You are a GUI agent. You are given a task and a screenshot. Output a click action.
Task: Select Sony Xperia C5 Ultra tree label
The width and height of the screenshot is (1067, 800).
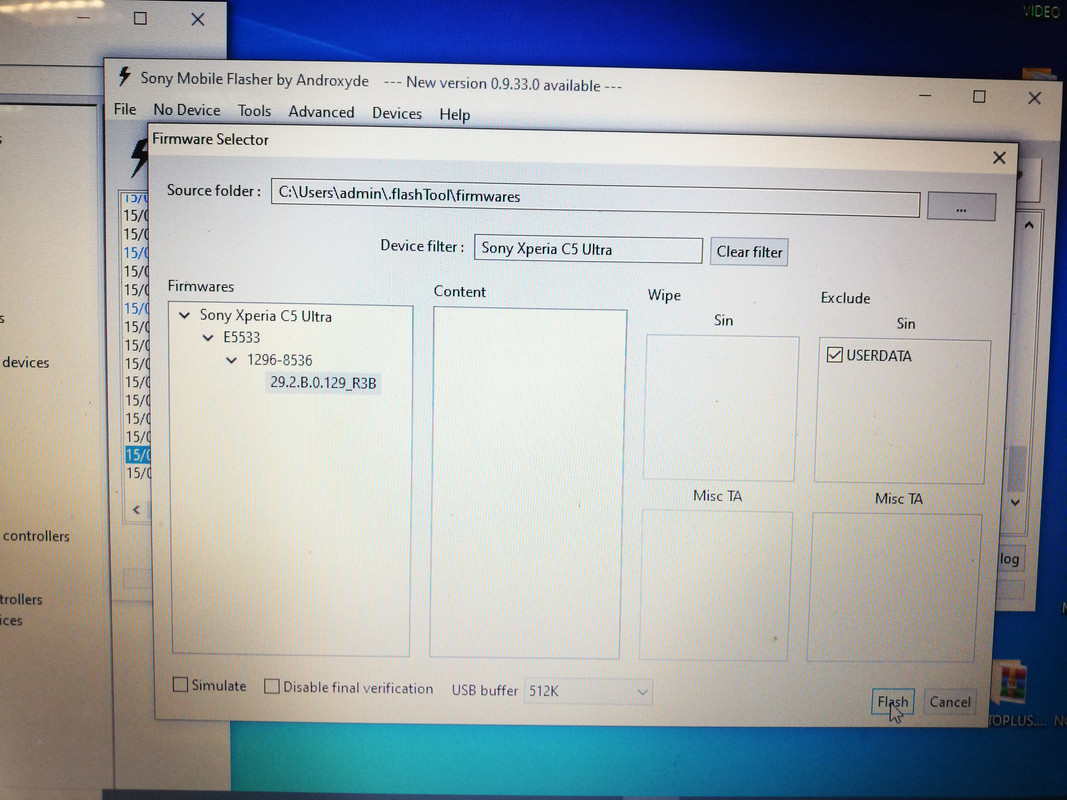point(265,316)
